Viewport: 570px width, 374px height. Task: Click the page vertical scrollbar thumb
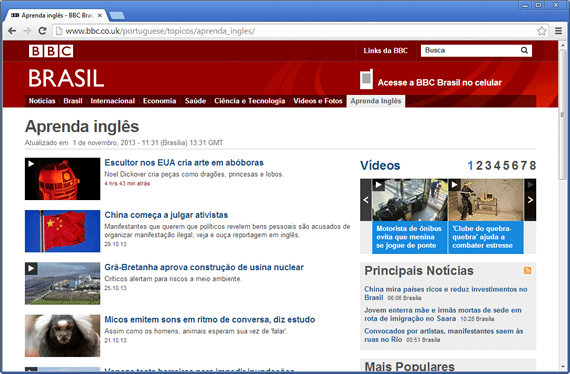(562, 116)
